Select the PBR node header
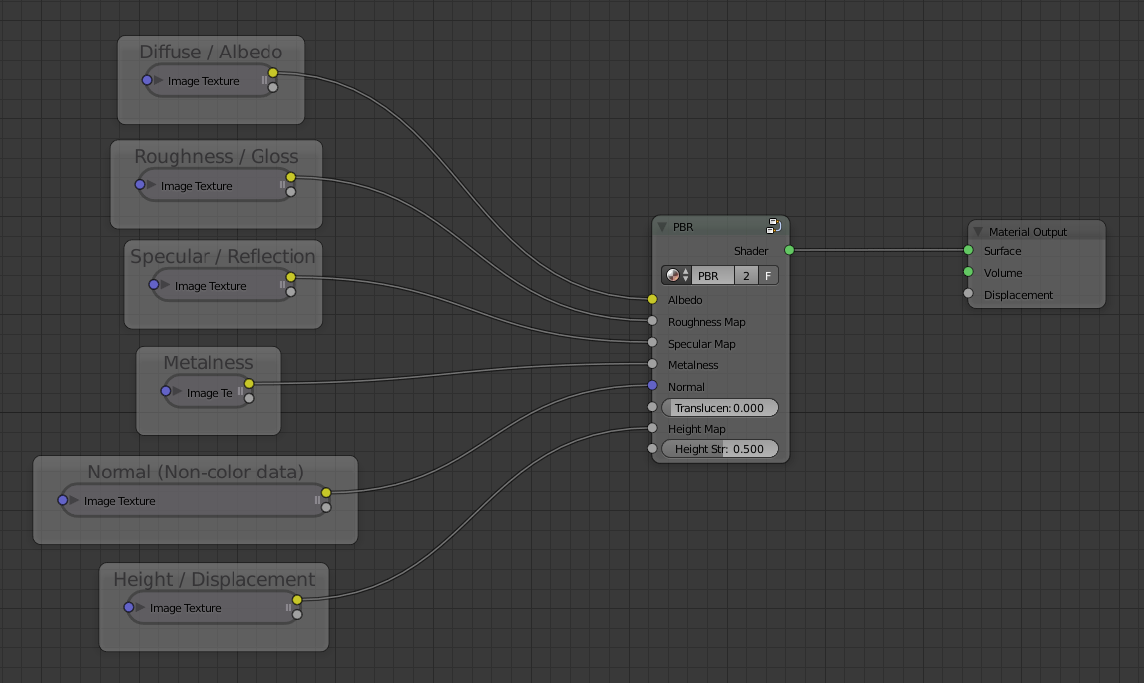The height and width of the screenshot is (683, 1144). coord(720,227)
